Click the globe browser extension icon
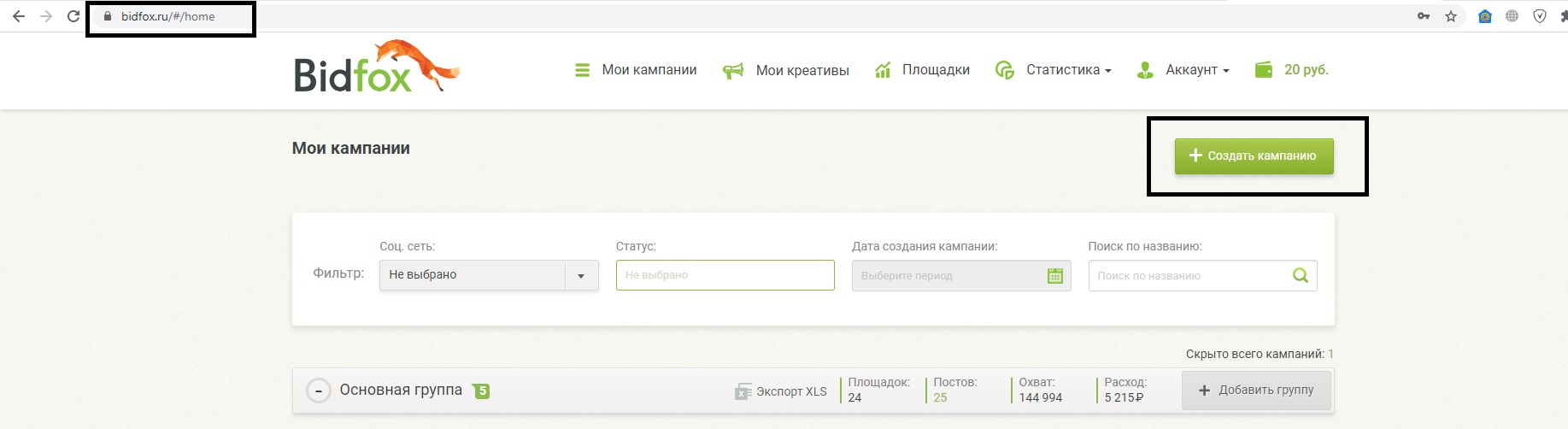The width and height of the screenshot is (1568, 429). point(1512,16)
